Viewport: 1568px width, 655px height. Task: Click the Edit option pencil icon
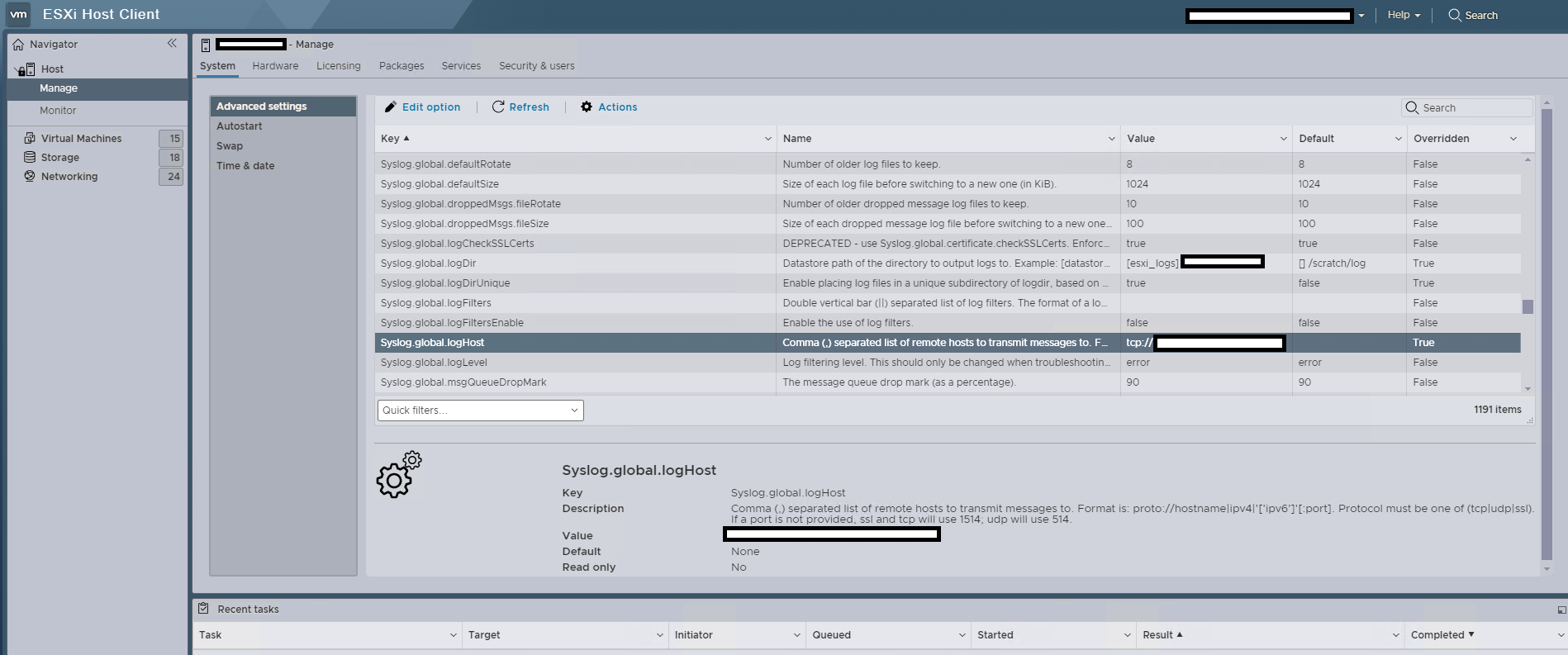pos(391,107)
